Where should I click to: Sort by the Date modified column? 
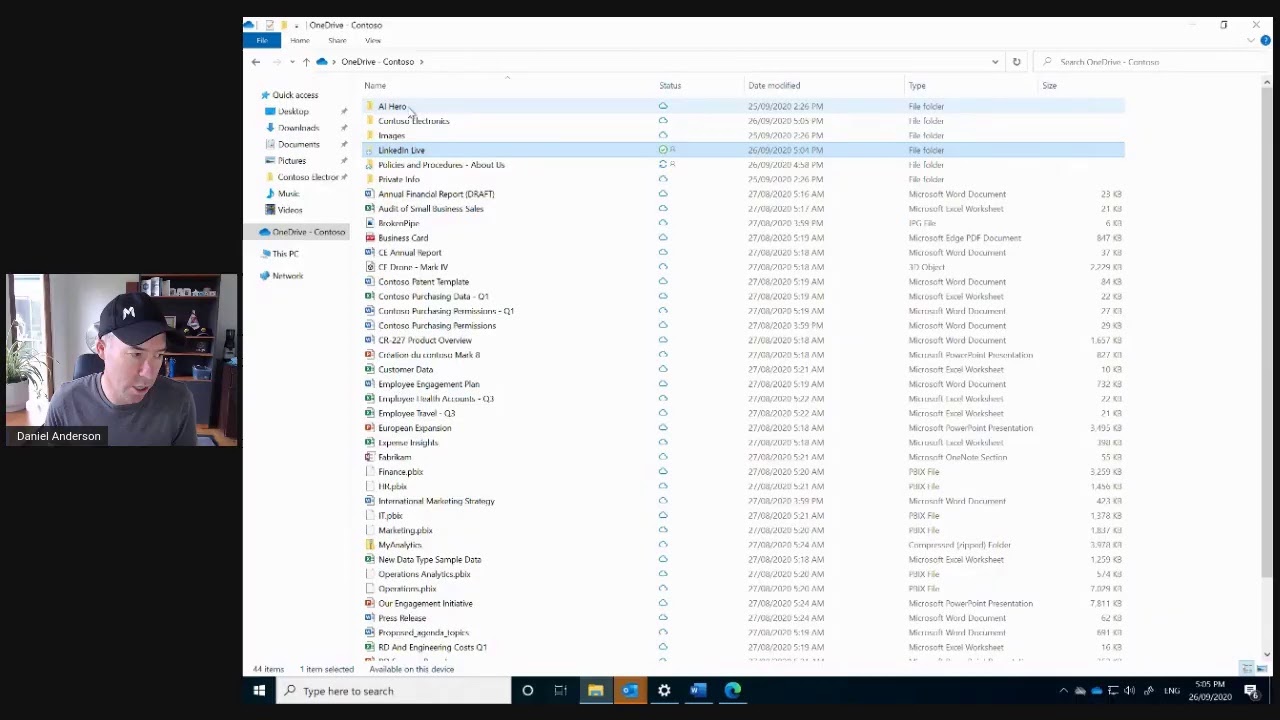point(774,86)
